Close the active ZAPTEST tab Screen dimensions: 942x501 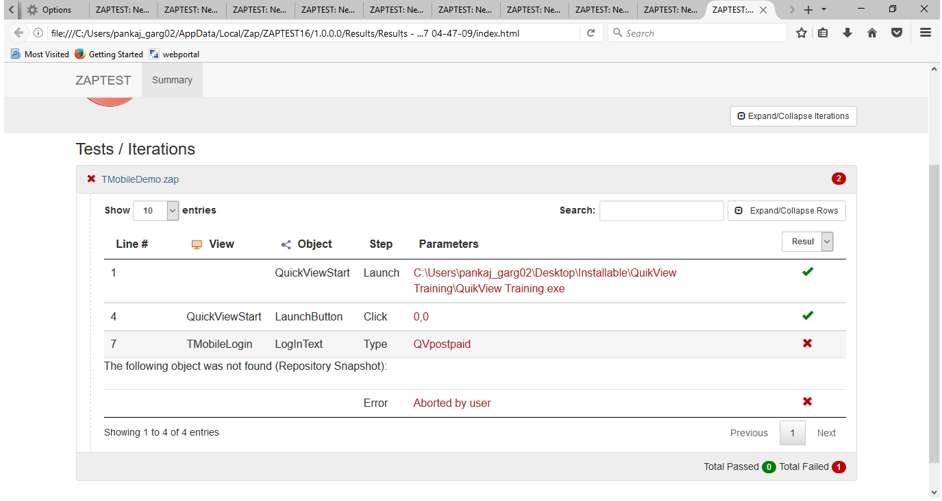pyautogui.click(x=763, y=10)
